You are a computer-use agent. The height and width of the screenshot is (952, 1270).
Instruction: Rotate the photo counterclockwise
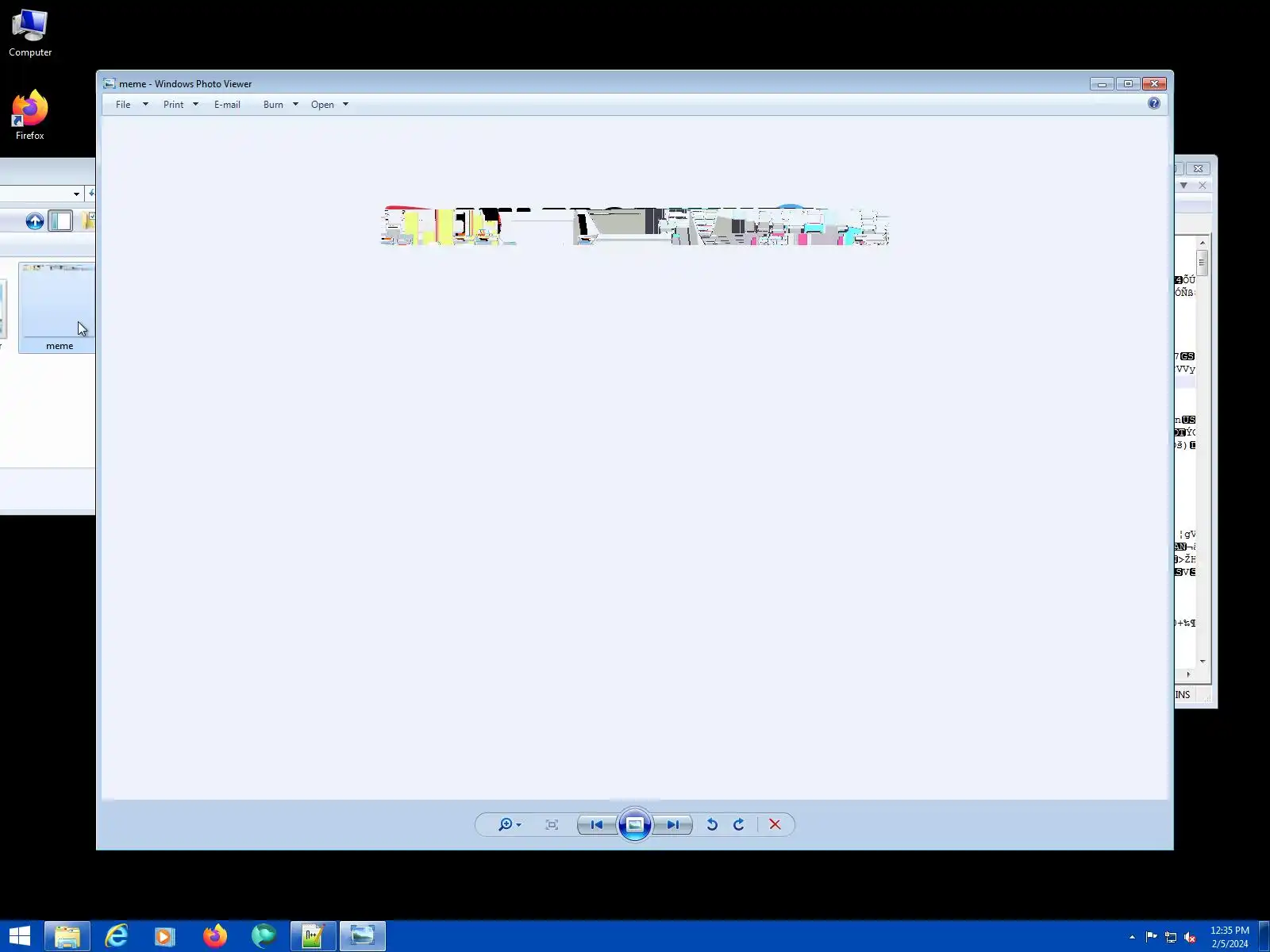[x=712, y=824]
